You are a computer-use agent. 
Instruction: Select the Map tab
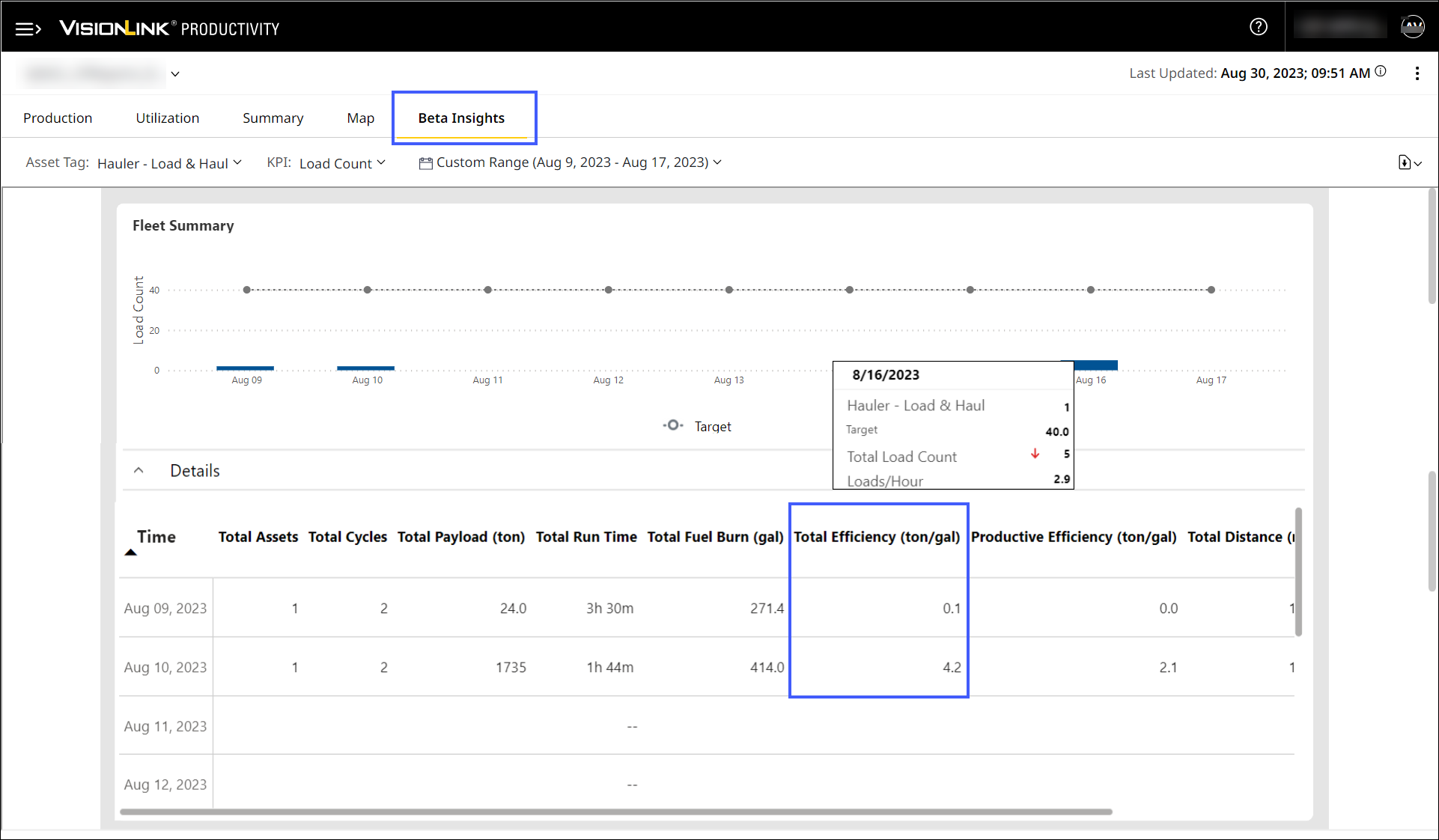pyautogui.click(x=360, y=118)
